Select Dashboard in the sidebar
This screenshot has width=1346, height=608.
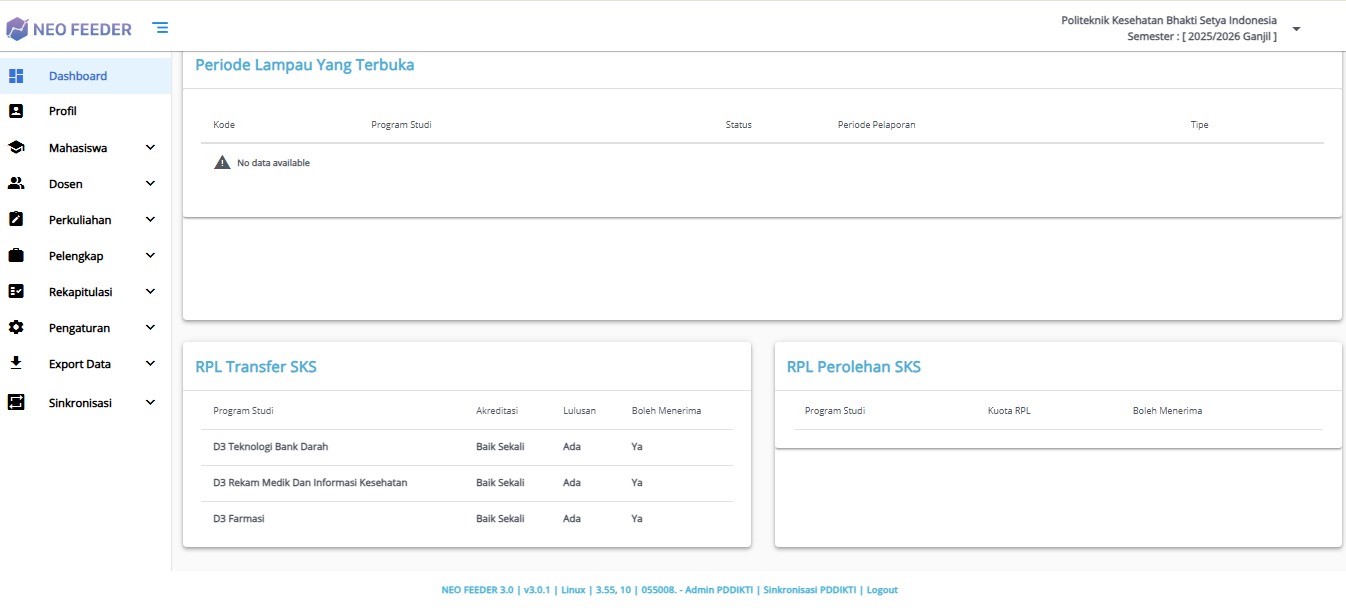(x=78, y=76)
